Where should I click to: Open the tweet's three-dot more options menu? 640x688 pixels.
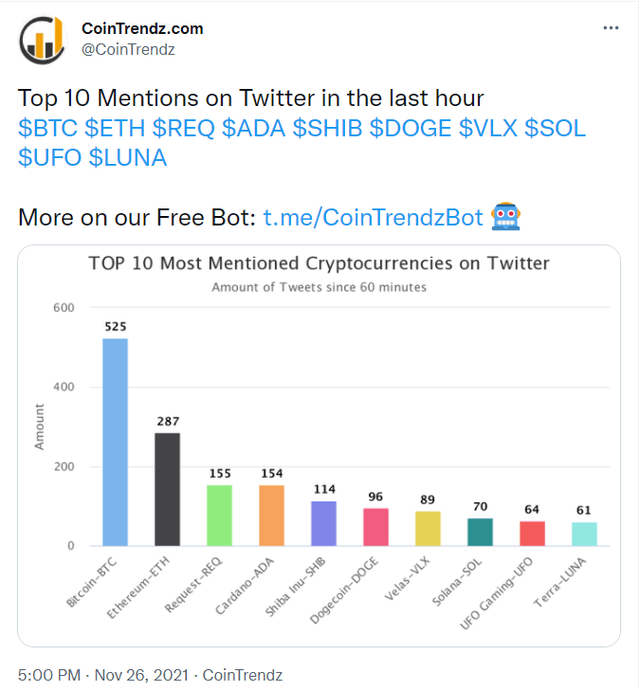pyautogui.click(x=610, y=28)
